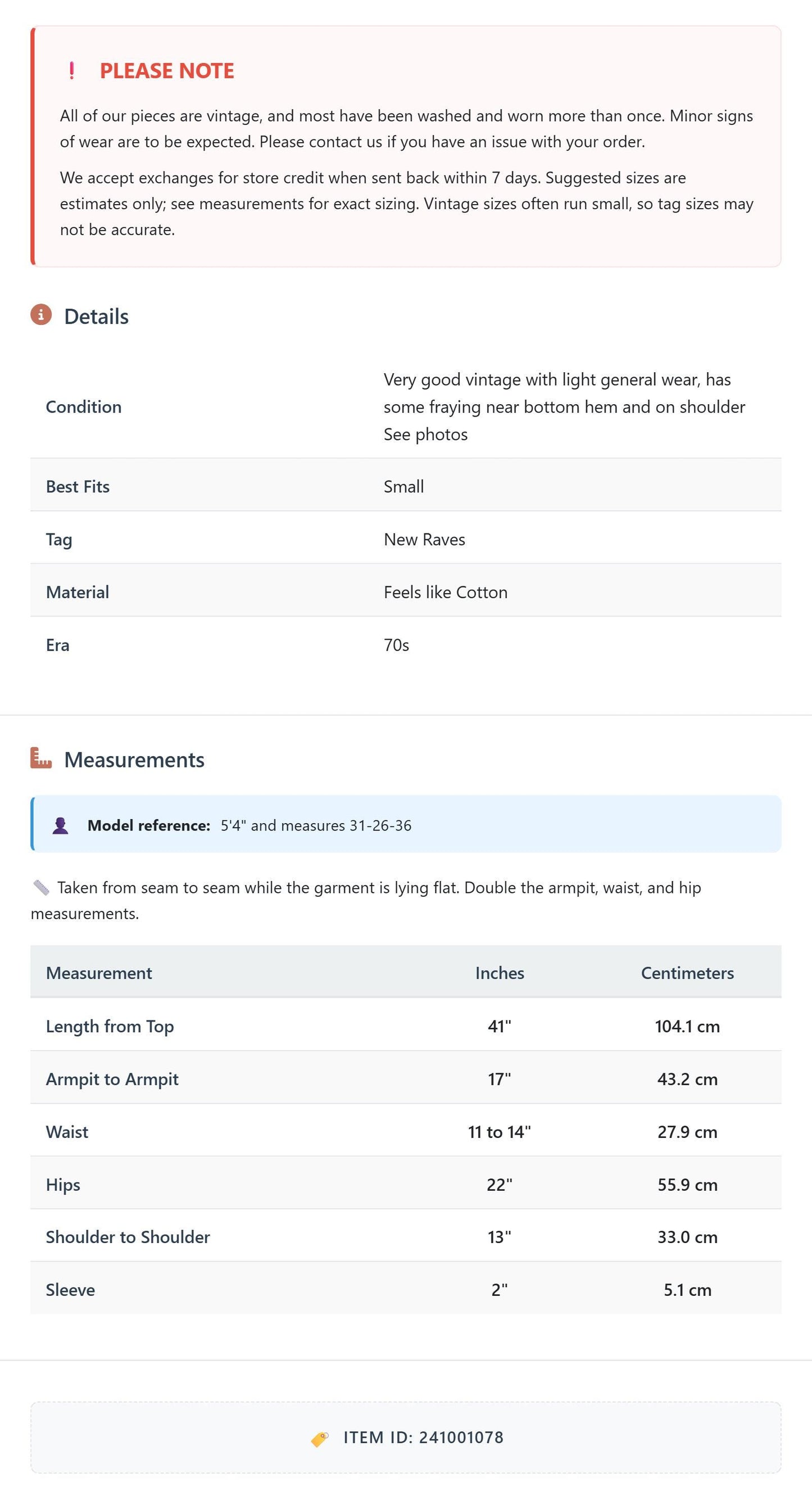Click the Hips centimeter value 55.9 cm
Viewport: 812px width, 1500px height.
tap(687, 1185)
